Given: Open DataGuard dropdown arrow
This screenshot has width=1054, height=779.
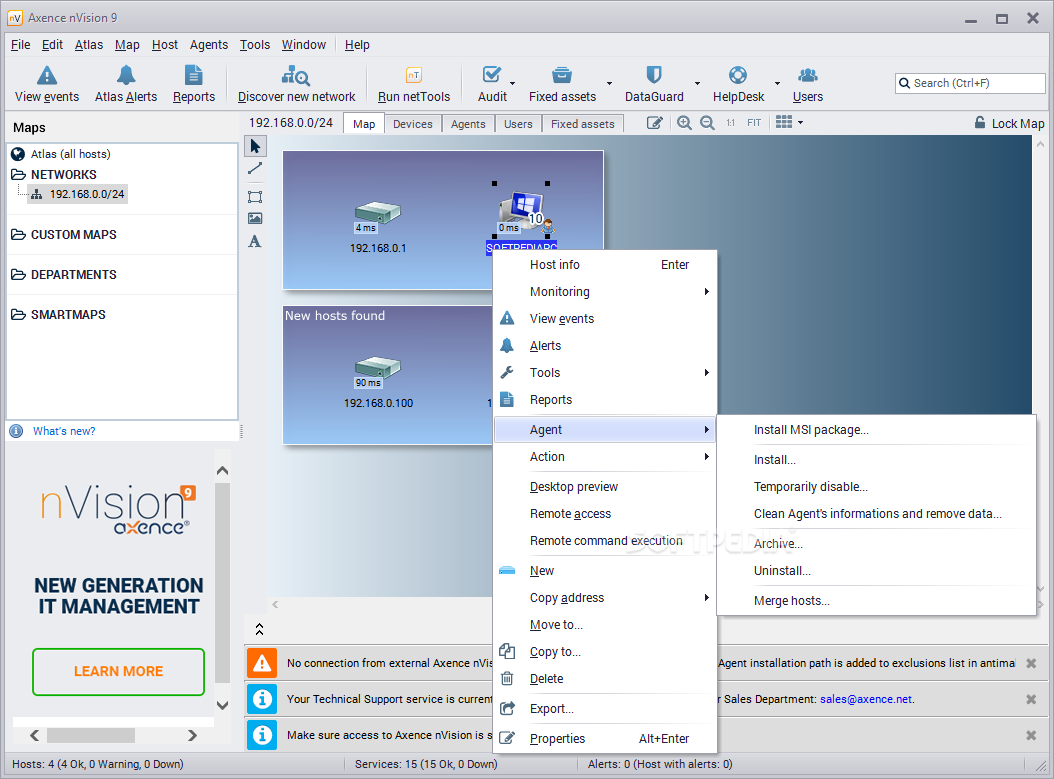Looking at the screenshot, I should pos(697,84).
